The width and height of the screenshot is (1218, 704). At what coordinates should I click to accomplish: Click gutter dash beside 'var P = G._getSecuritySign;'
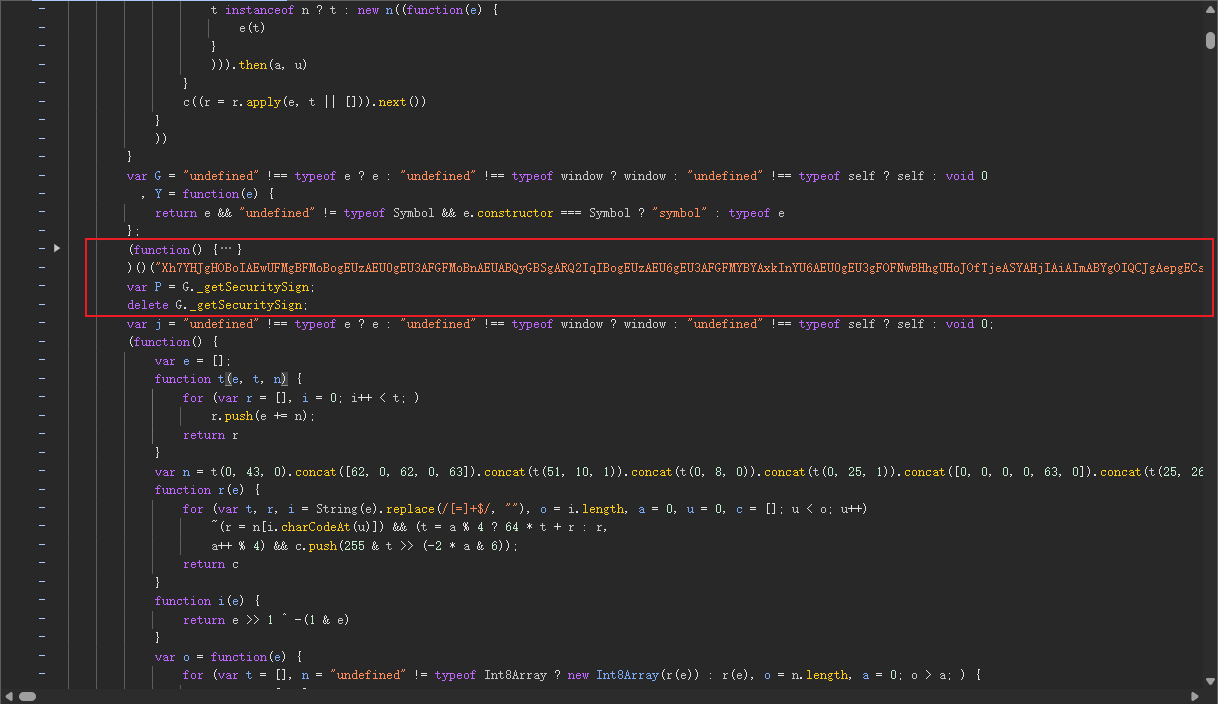coord(42,286)
